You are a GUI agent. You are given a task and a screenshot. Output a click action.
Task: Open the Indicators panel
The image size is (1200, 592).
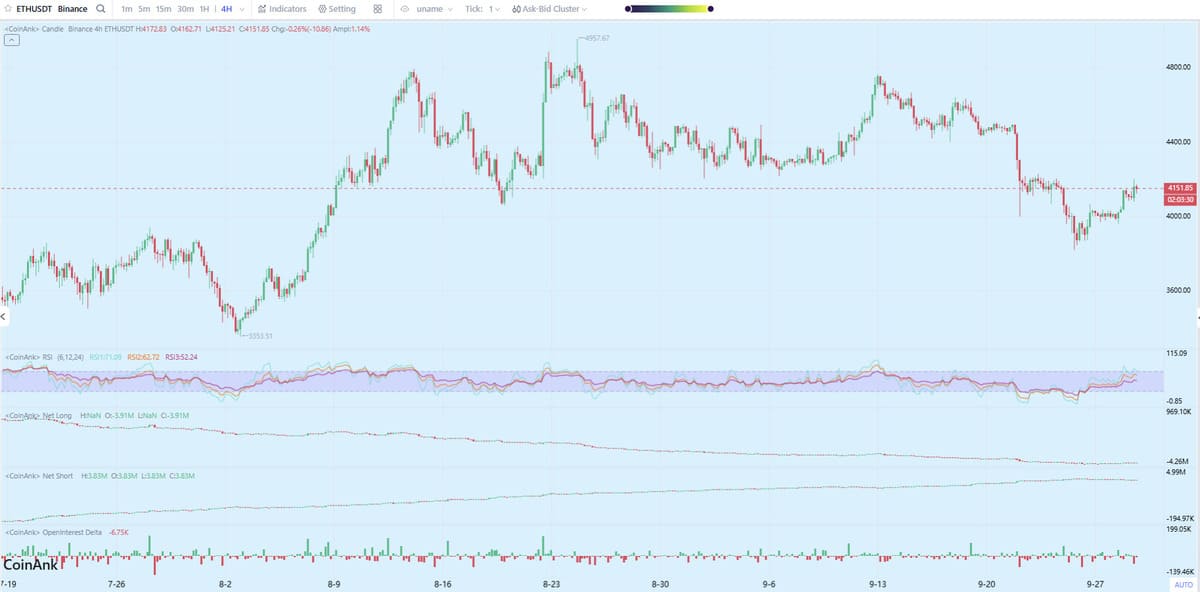tap(282, 9)
